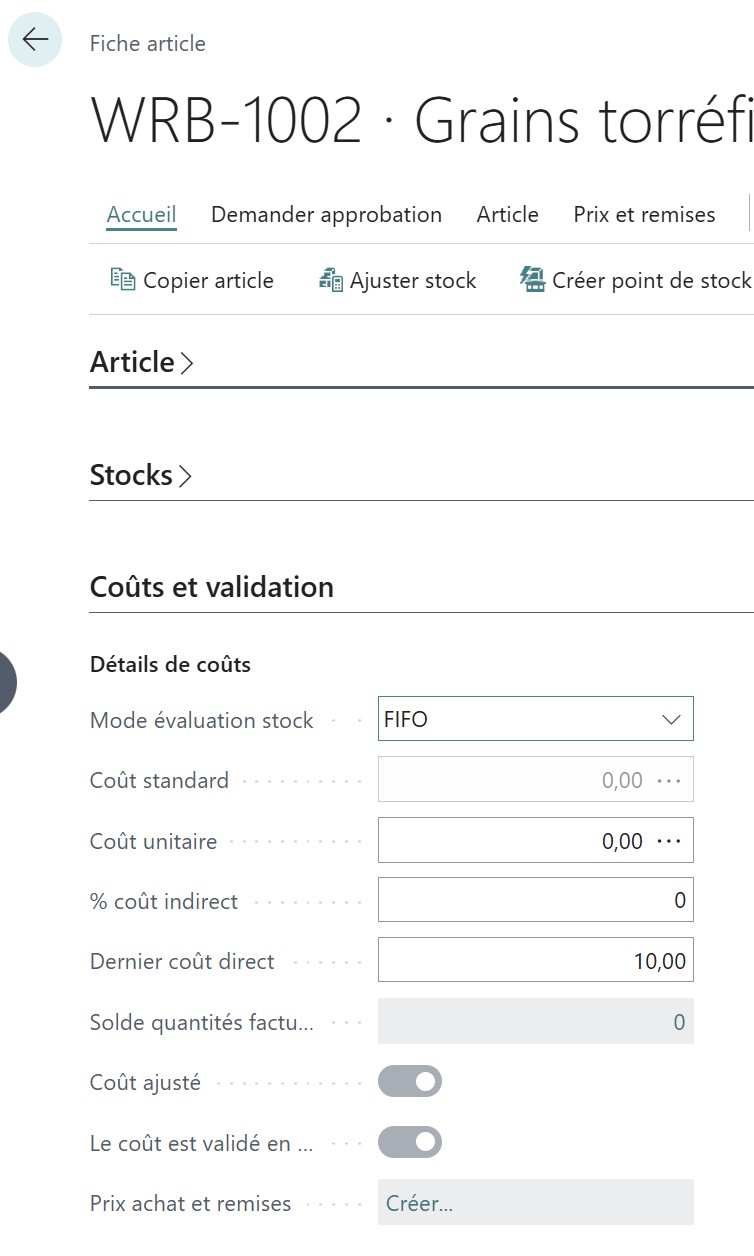Screen dimensions: 754x1256
Task: Open the Article menu tab
Action: pyautogui.click(x=507, y=215)
